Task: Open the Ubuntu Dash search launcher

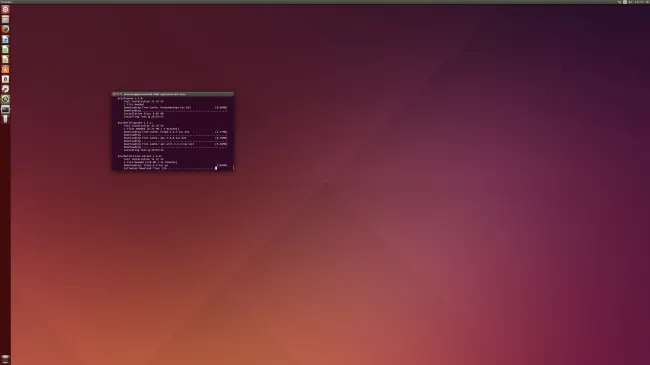Action: pos(5,9)
